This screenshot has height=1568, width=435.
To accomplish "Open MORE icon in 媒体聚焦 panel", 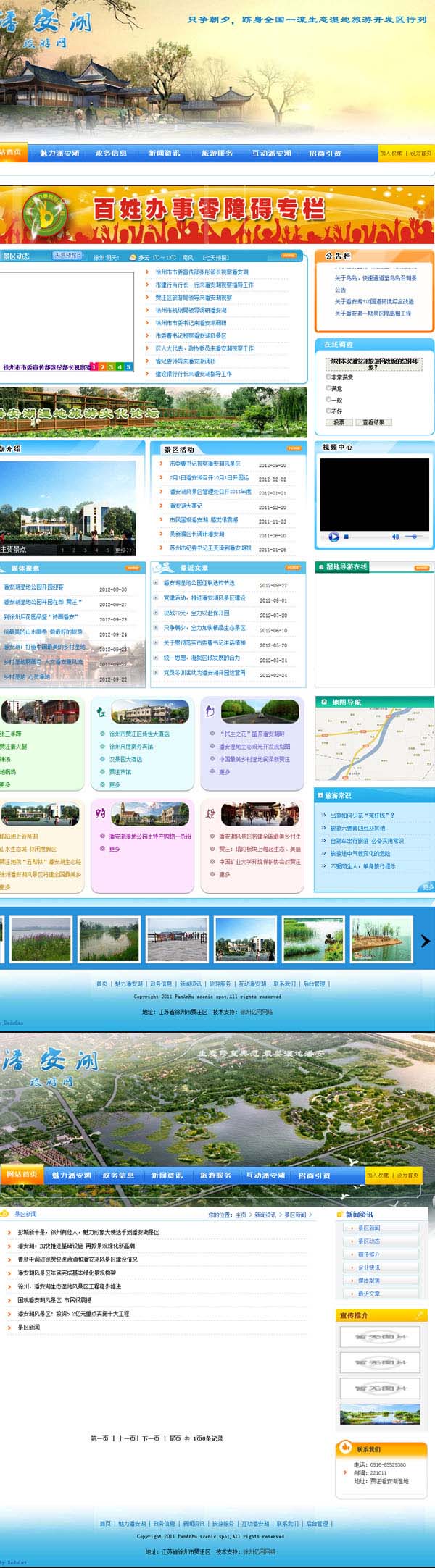I will click(x=133, y=568).
